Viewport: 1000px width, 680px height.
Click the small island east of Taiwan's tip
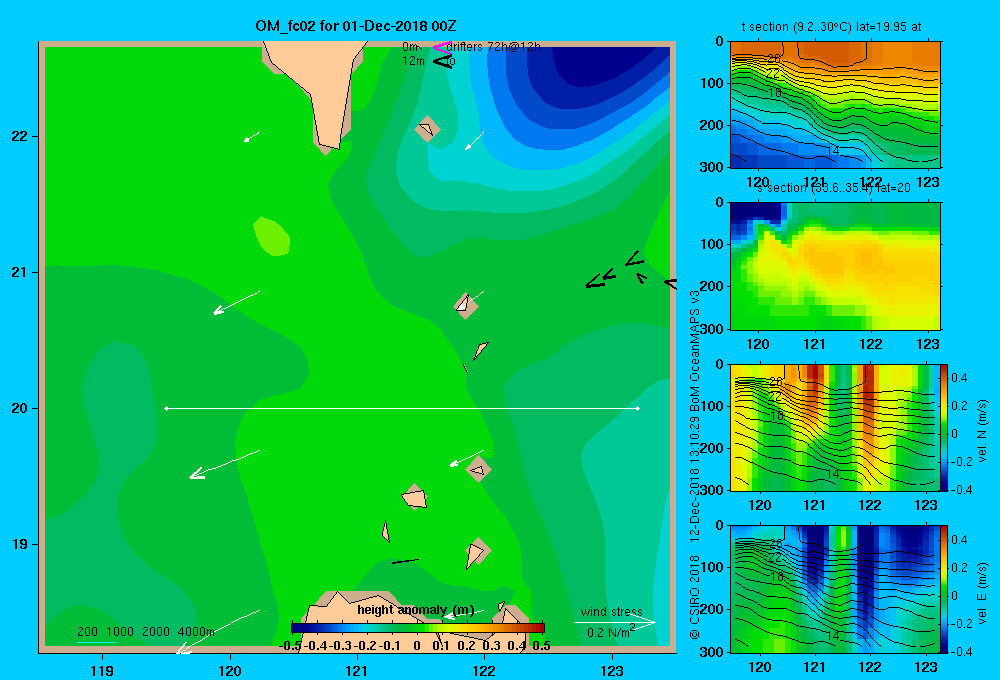(x=427, y=129)
